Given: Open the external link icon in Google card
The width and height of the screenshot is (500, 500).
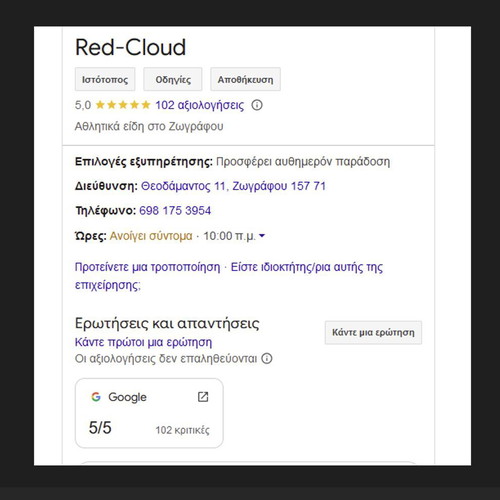Looking at the screenshot, I should pos(203,397).
